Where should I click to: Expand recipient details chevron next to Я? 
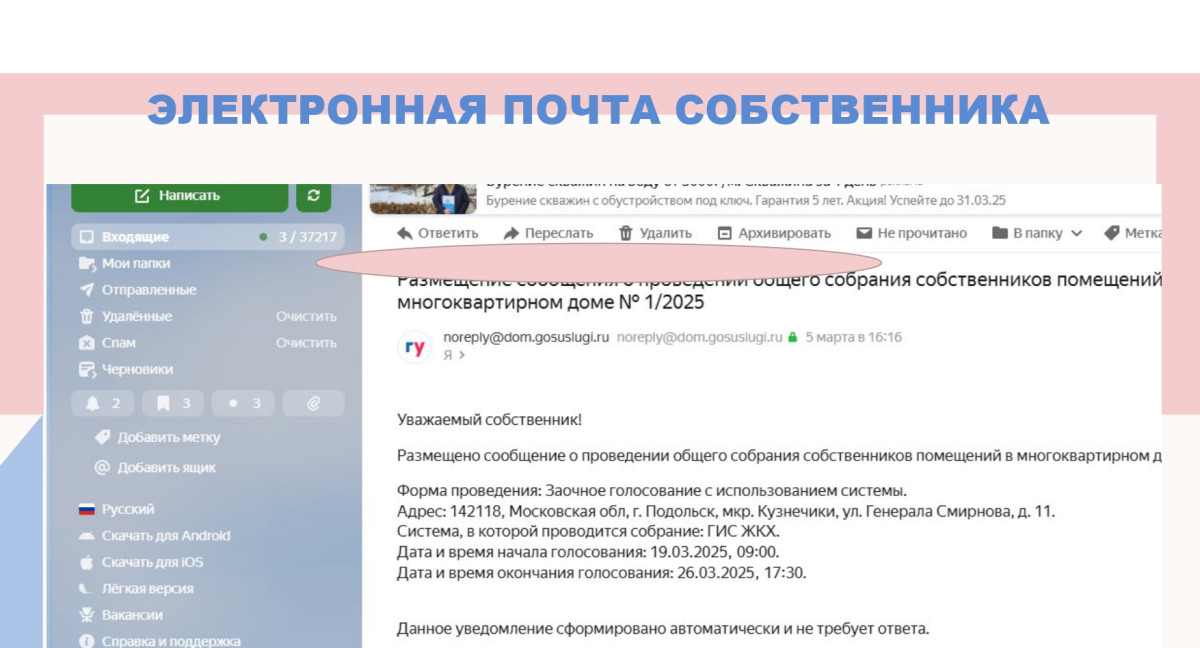point(461,355)
